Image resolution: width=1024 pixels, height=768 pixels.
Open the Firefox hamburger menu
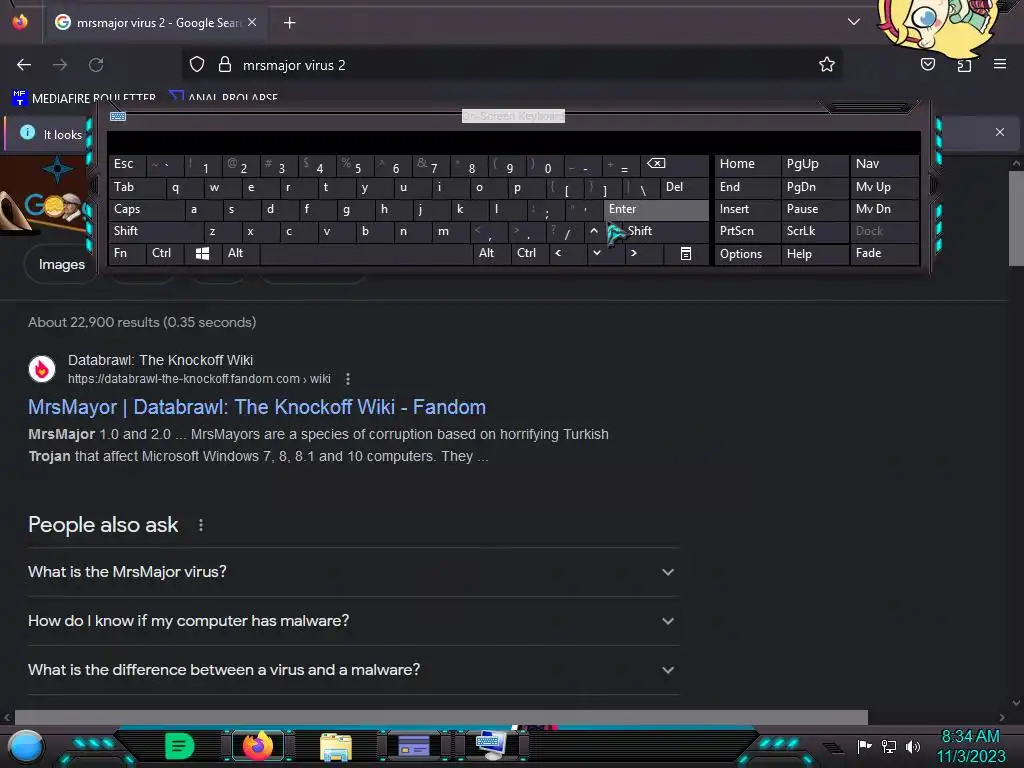pyautogui.click(x=1000, y=64)
